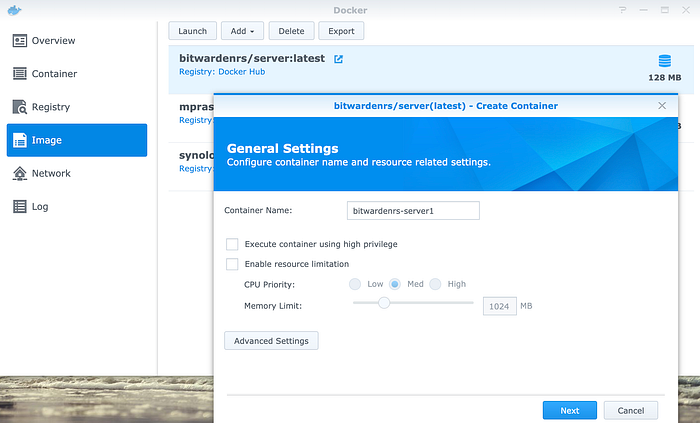Click the 128 MB size text
Screen dimensions: 700x423
[665, 78]
